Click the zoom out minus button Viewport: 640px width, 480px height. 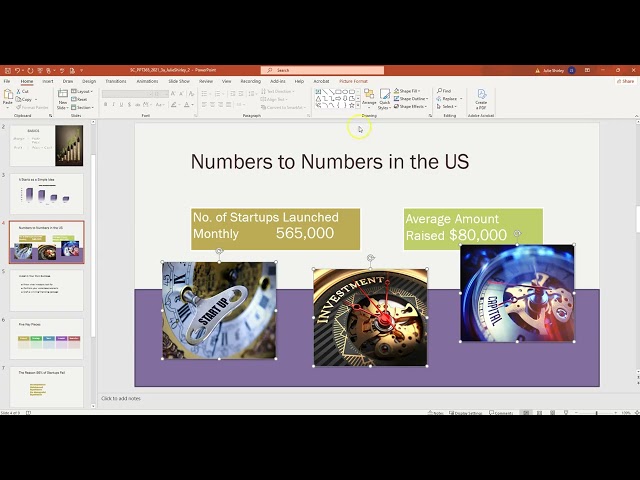(576, 413)
